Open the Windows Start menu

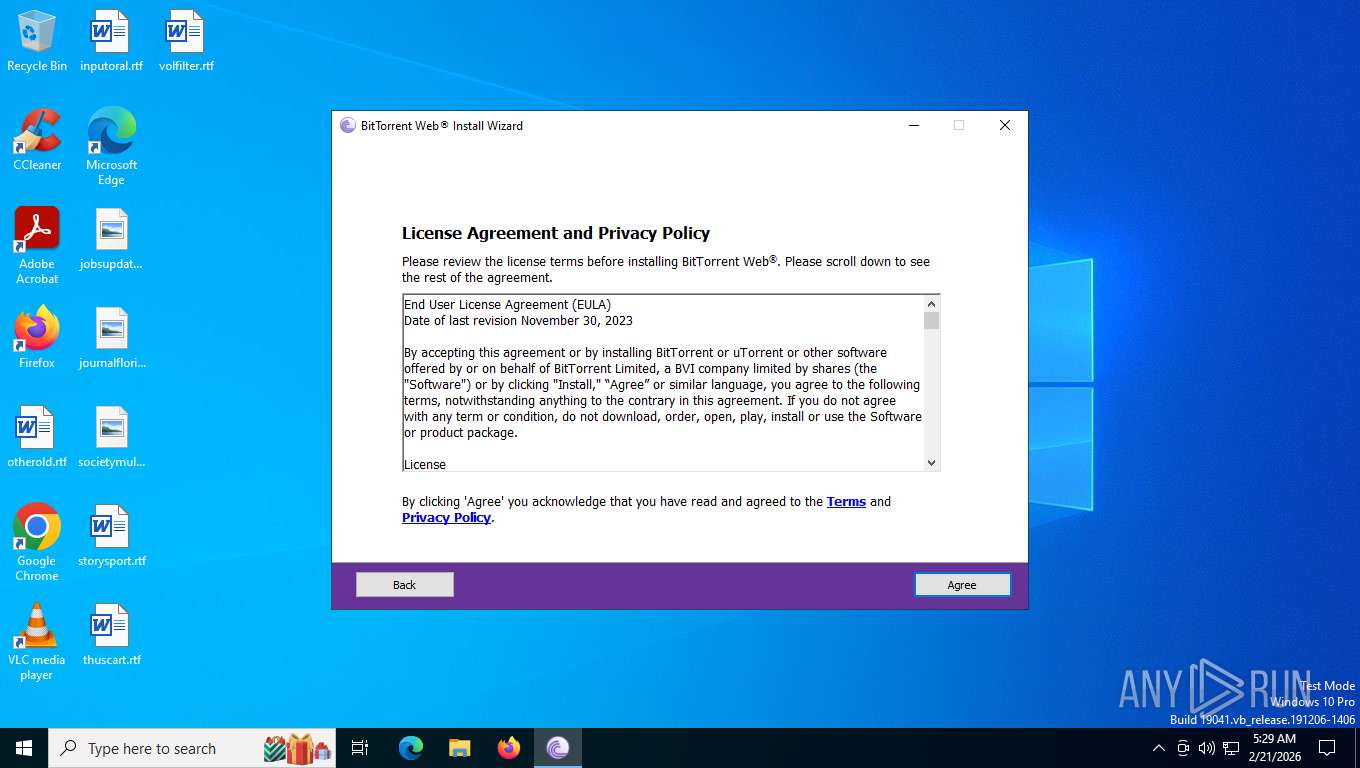[24, 748]
